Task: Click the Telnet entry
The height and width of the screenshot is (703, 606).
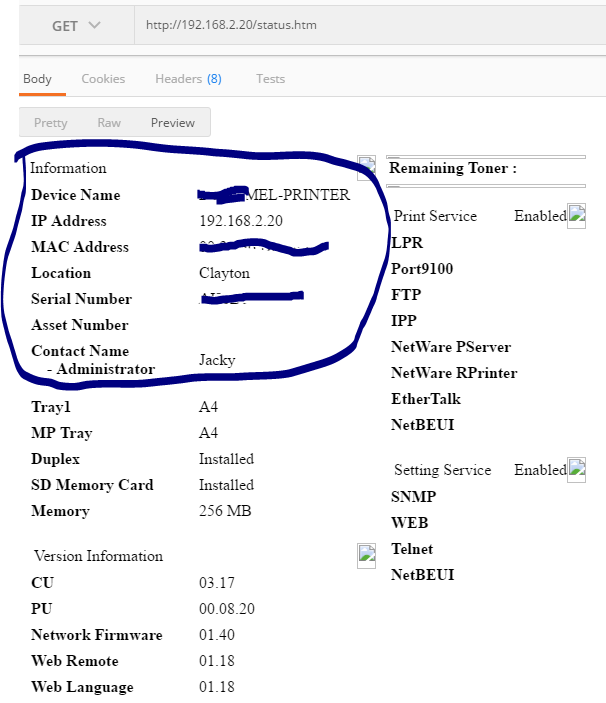Action: coord(412,549)
